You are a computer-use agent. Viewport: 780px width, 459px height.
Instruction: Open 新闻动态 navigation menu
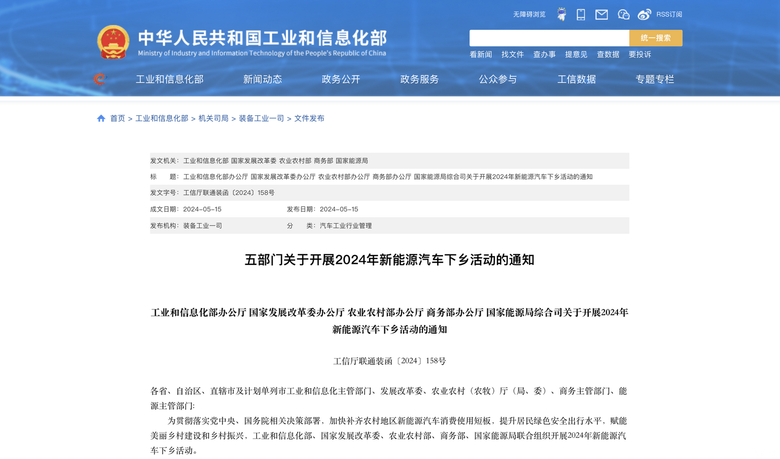263,79
